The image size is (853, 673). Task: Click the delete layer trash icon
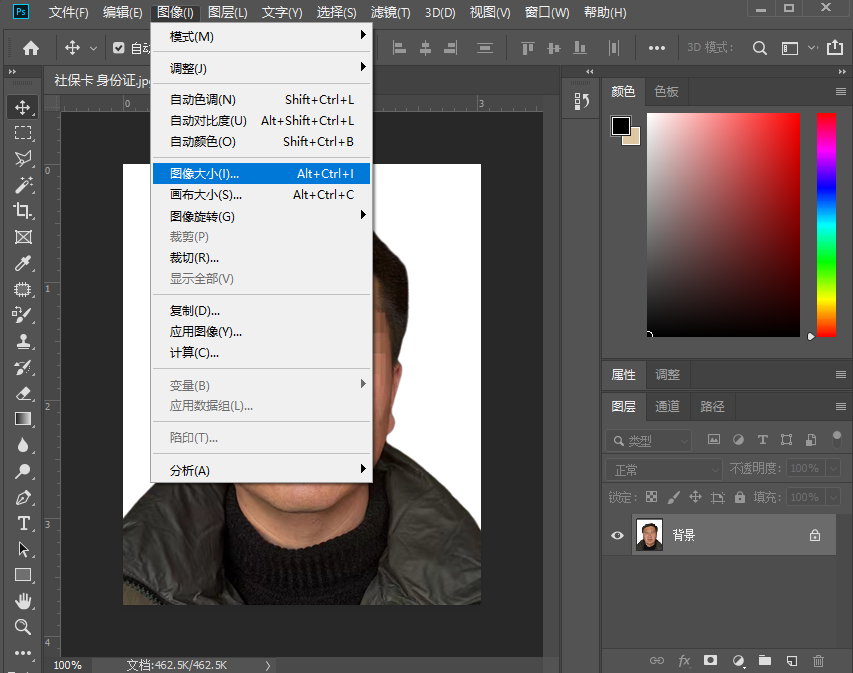pos(818,660)
